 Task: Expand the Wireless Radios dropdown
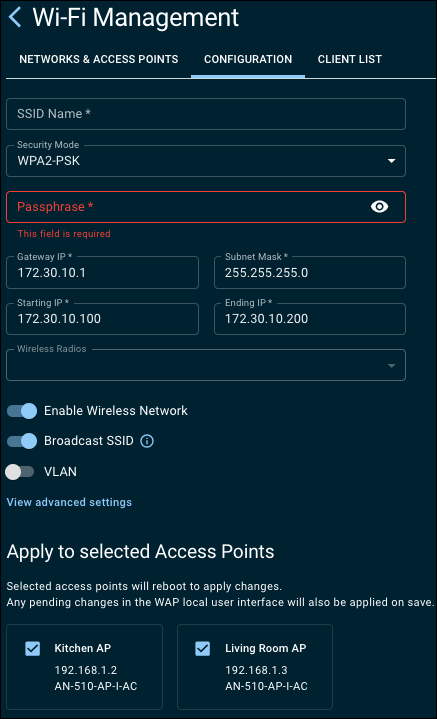click(206, 365)
